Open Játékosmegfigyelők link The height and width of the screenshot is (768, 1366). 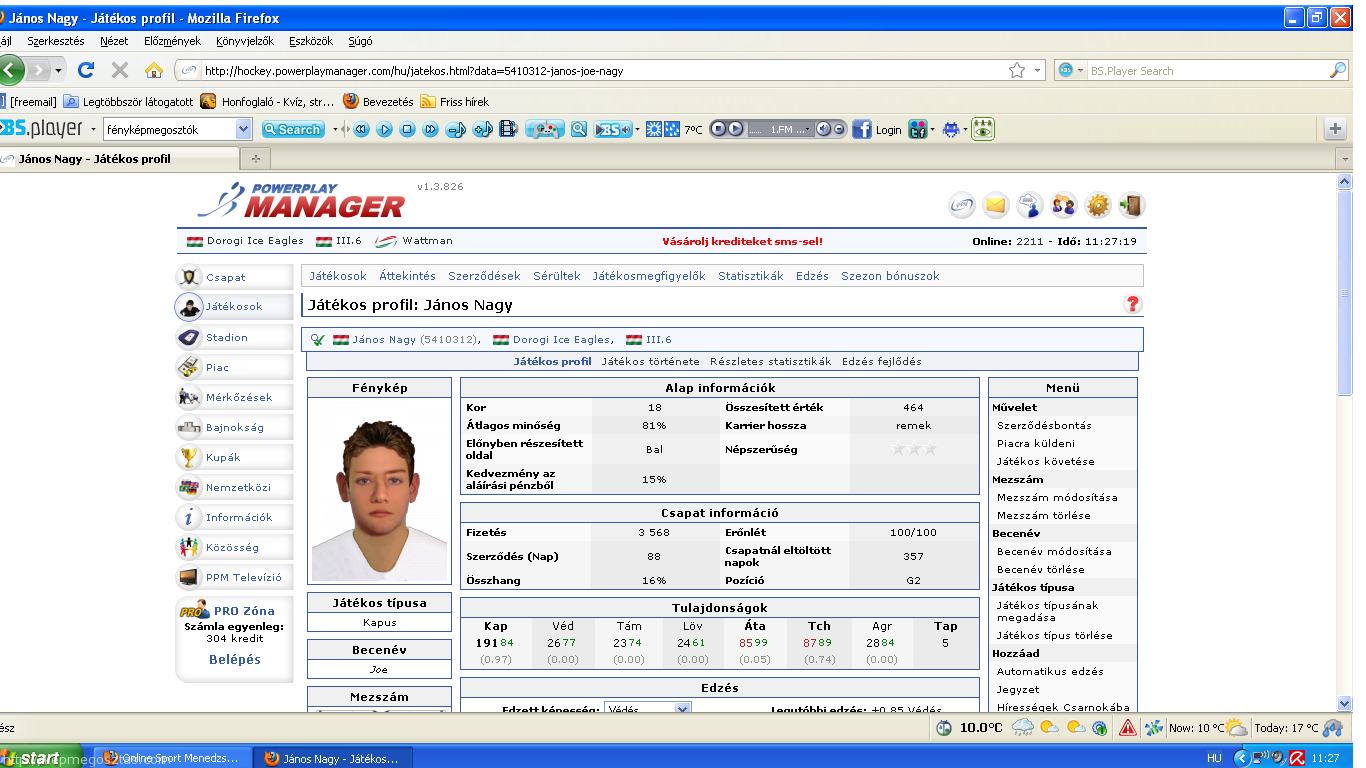coord(649,276)
